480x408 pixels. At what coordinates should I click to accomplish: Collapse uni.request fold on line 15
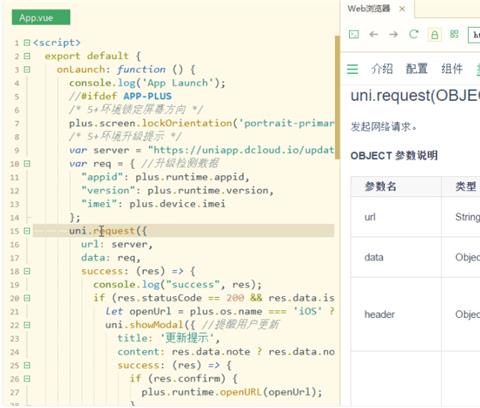27,231
